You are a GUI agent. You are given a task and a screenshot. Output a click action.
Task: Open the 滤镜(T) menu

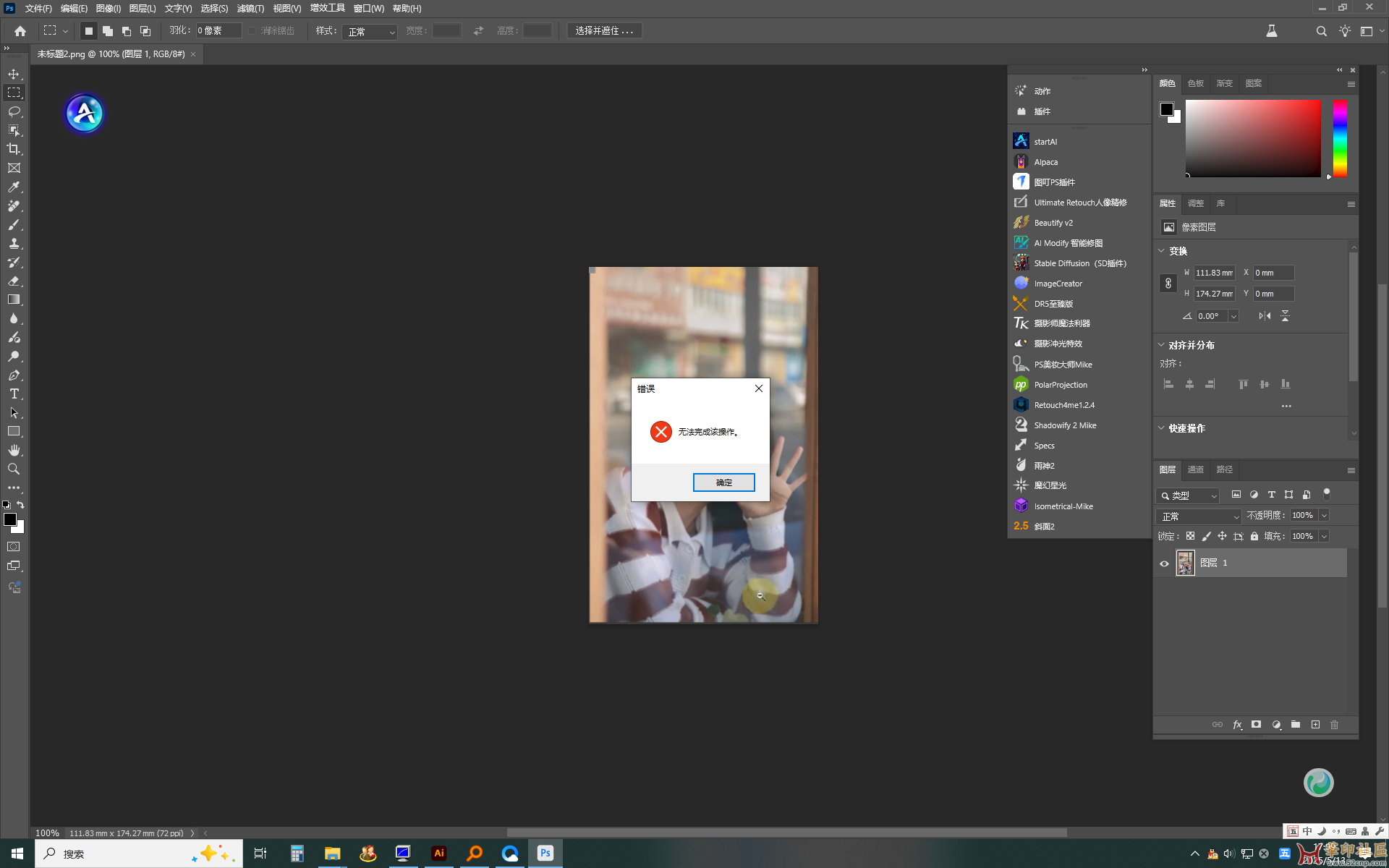click(x=250, y=8)
